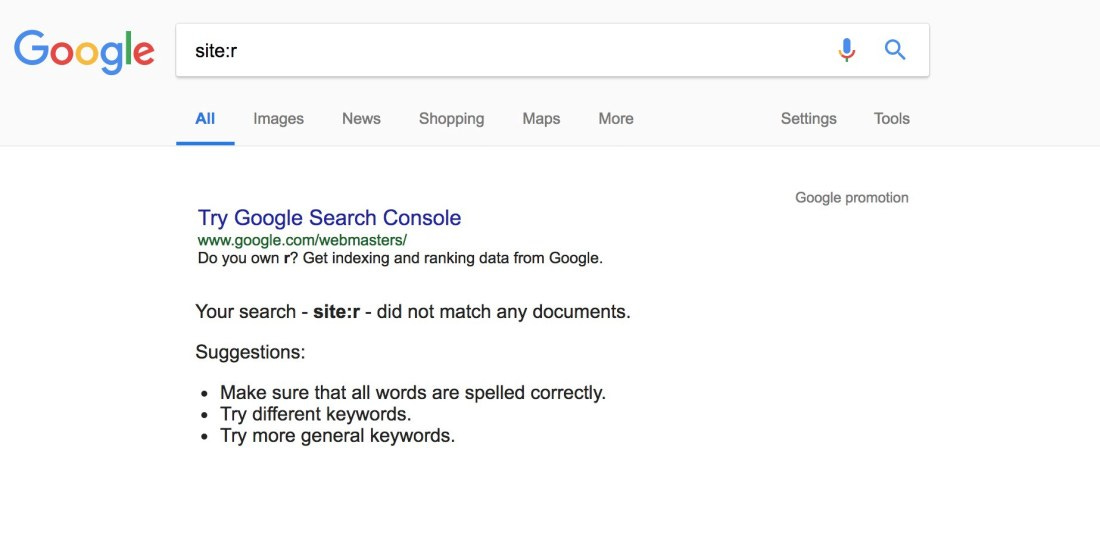Submit search with magnifying glass icon
This screenshot has height=536, width=1100.
(894, 50)
